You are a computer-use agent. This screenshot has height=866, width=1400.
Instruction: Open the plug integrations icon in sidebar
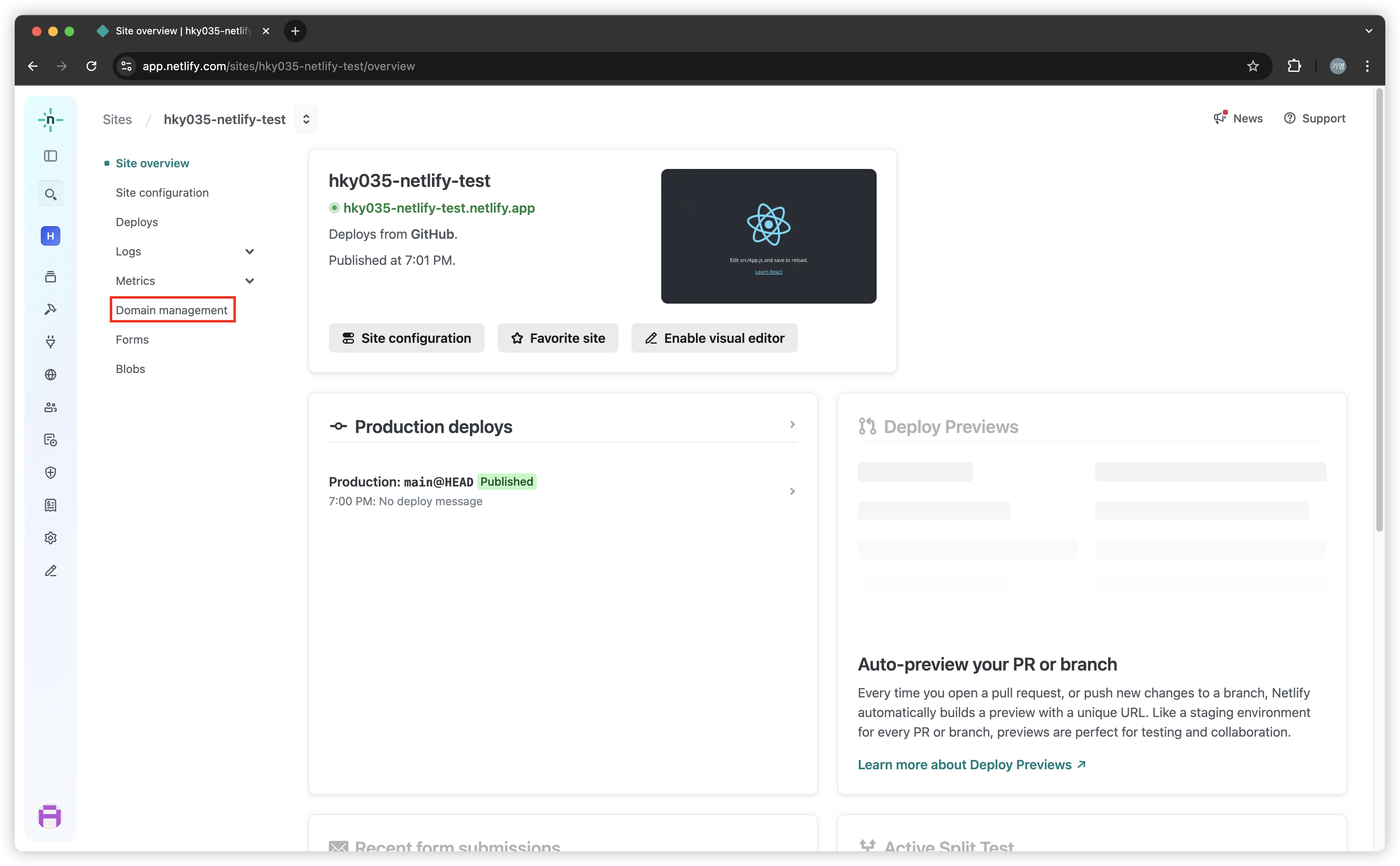[x=50, y=342]
